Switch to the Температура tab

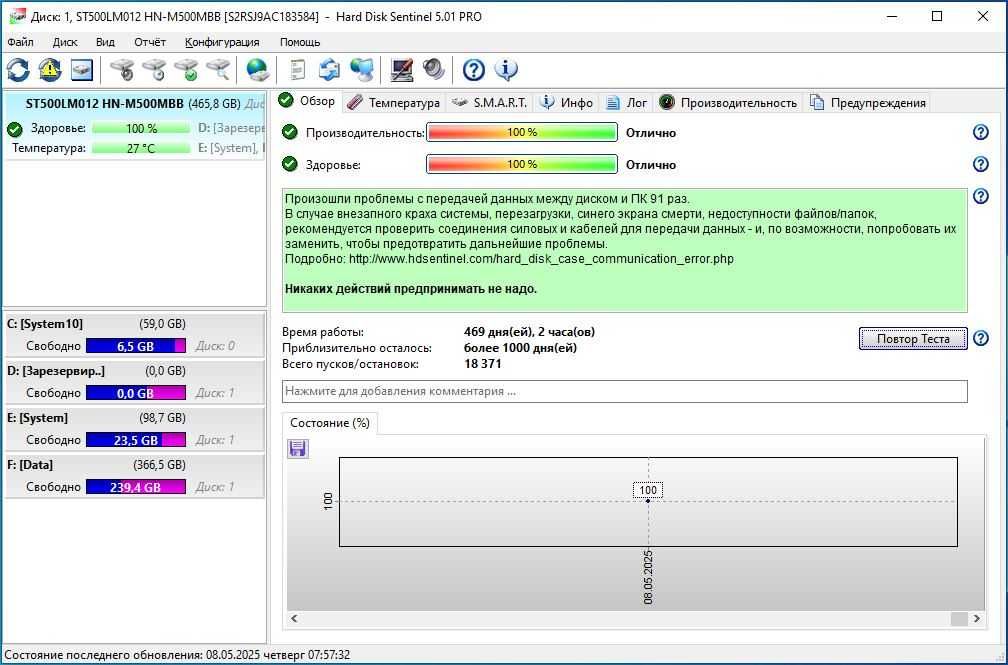coord(393,103)
